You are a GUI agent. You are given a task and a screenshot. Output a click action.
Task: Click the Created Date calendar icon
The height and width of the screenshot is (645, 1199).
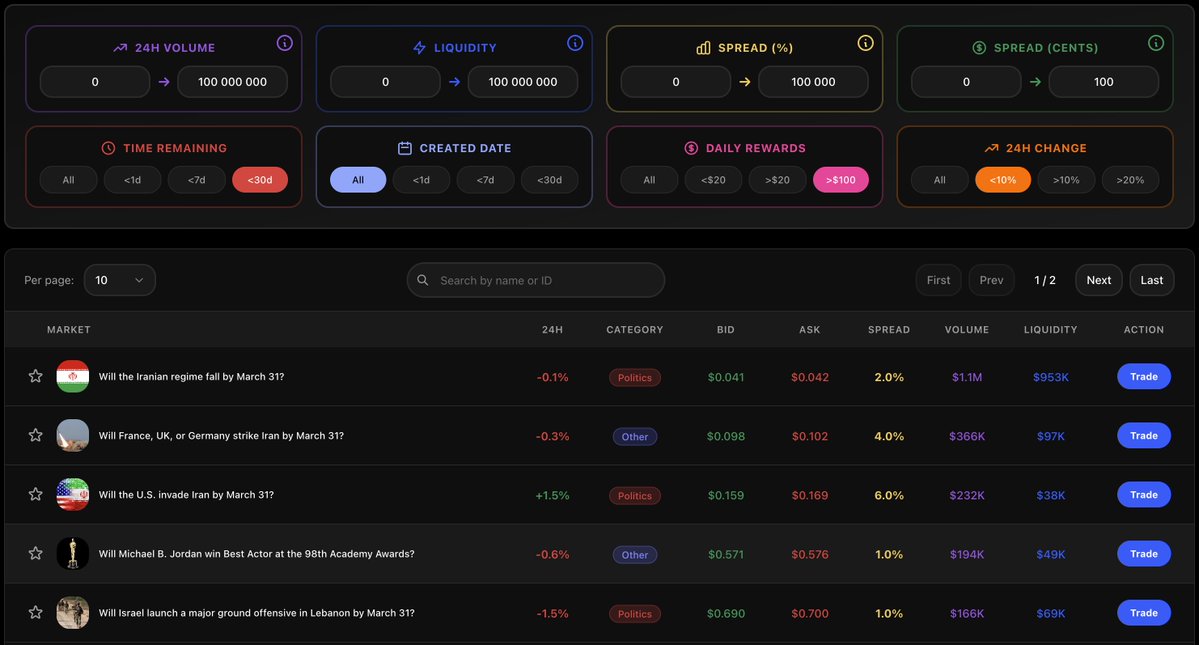(x=405, y=148)
